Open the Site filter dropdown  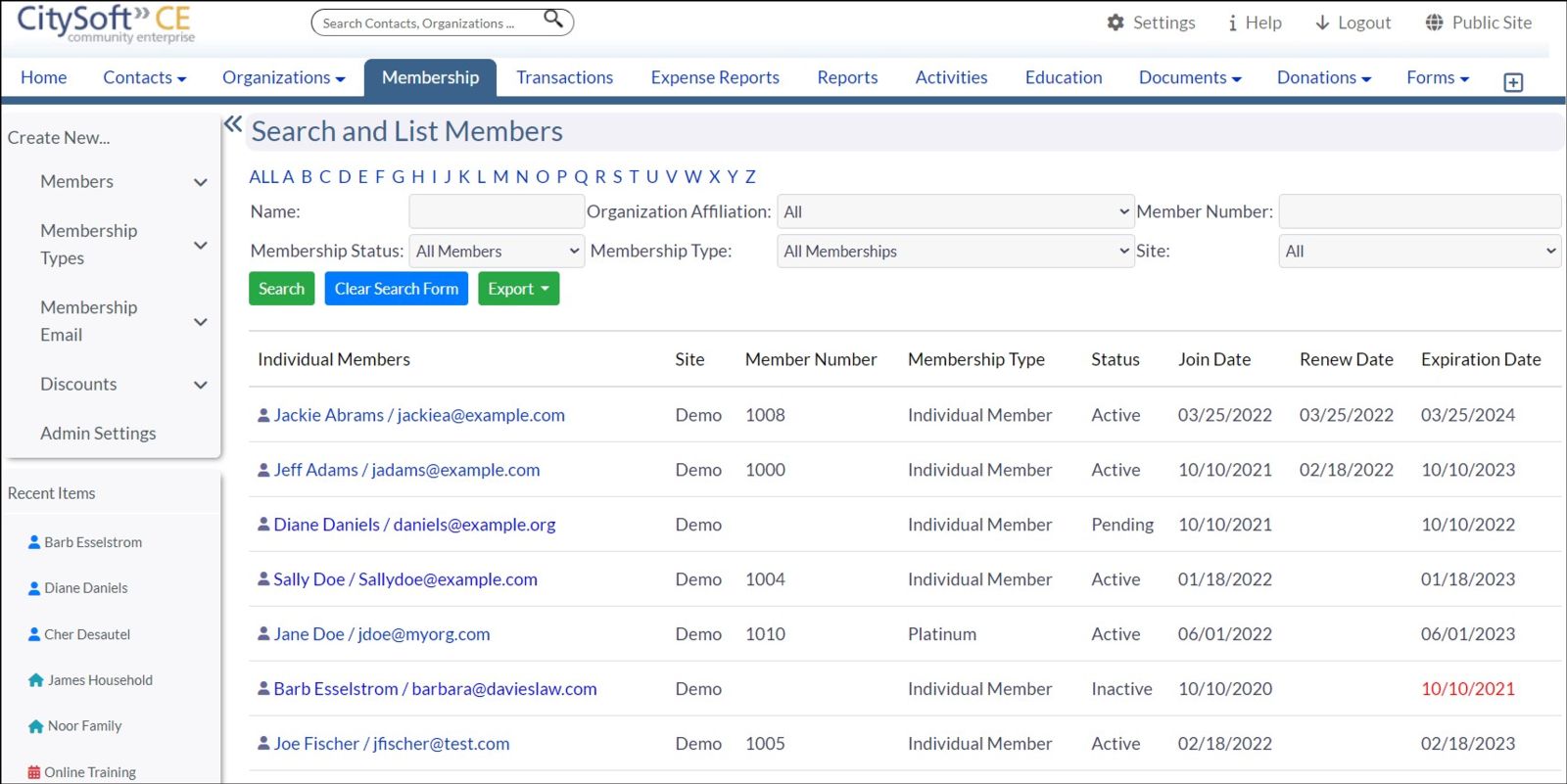(x=1419, y=251)
